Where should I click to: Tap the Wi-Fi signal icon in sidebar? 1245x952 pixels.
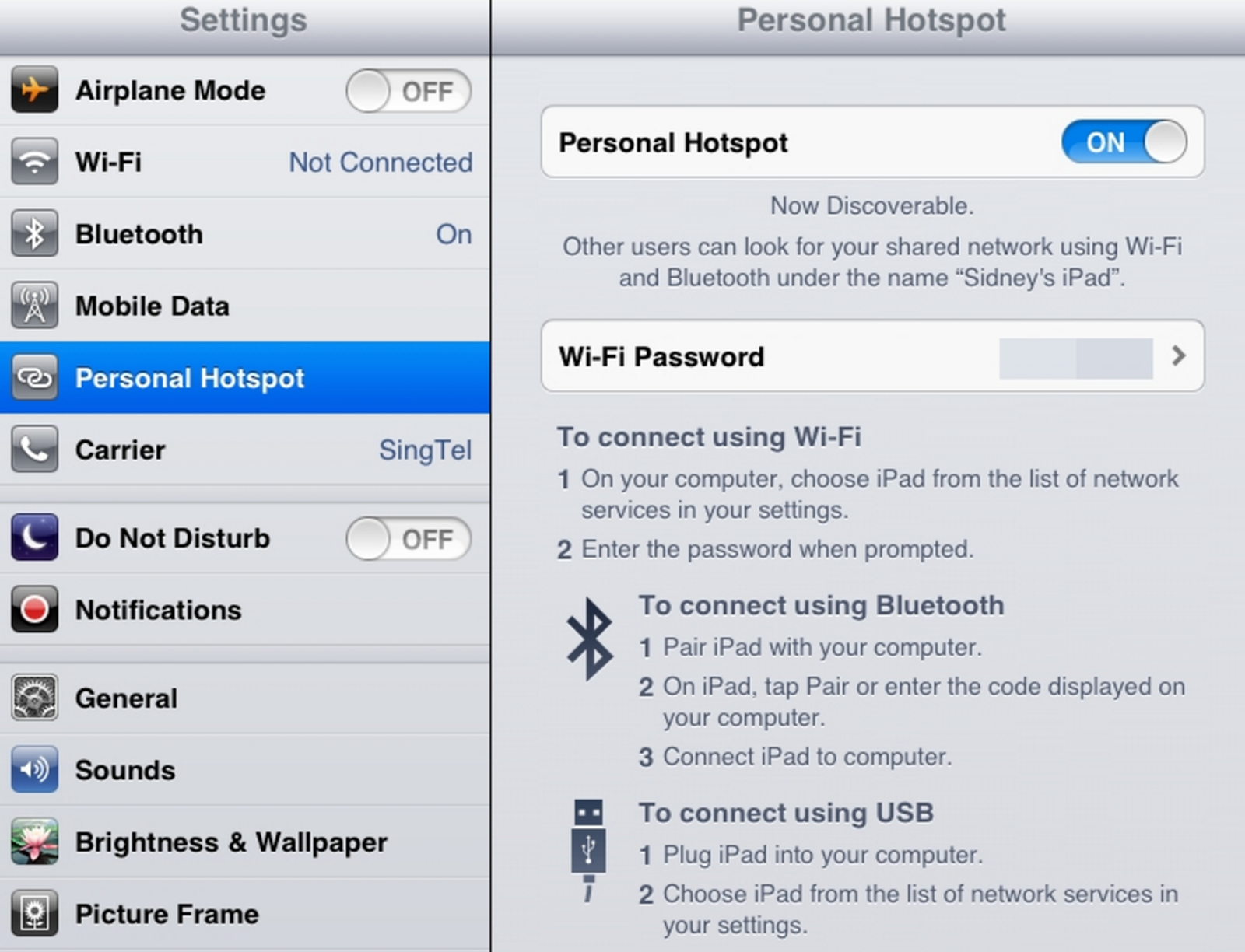[x=34, y=162]
